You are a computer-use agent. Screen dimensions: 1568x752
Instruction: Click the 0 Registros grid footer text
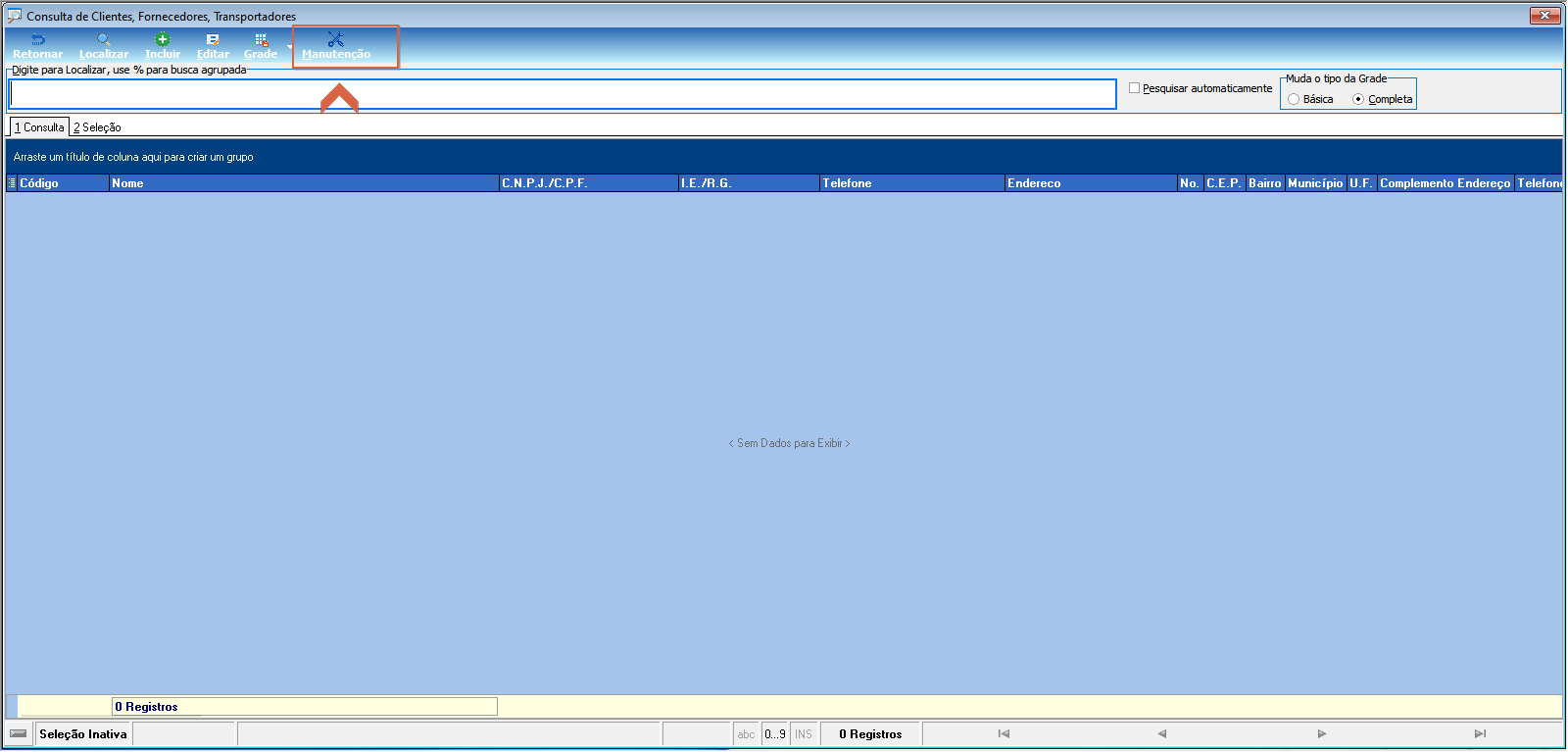click(x=146, y=707)
